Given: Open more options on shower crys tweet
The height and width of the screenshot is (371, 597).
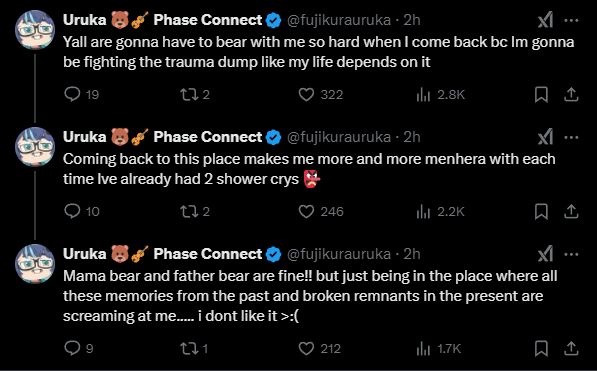Looking at the screenshot, I should (571, 137).
